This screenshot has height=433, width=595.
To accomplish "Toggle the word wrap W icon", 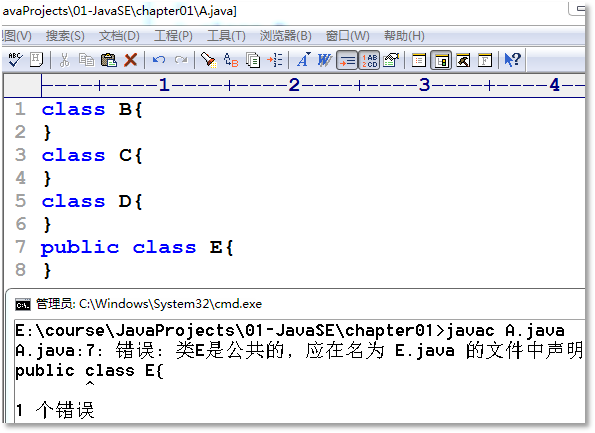I will tap(324, 60).
